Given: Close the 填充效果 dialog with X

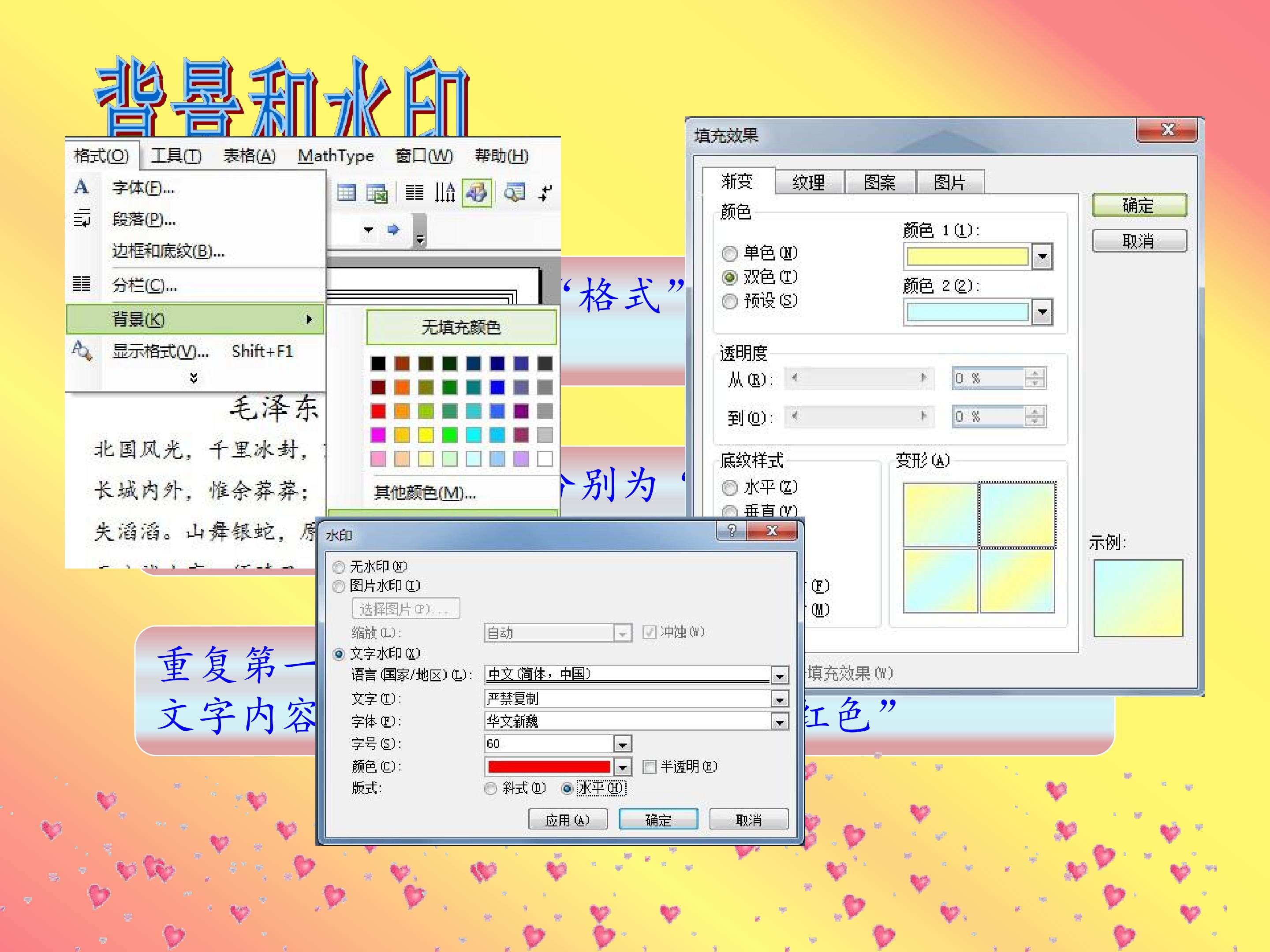Looking at the screenshot, I should click(1167, 130).
